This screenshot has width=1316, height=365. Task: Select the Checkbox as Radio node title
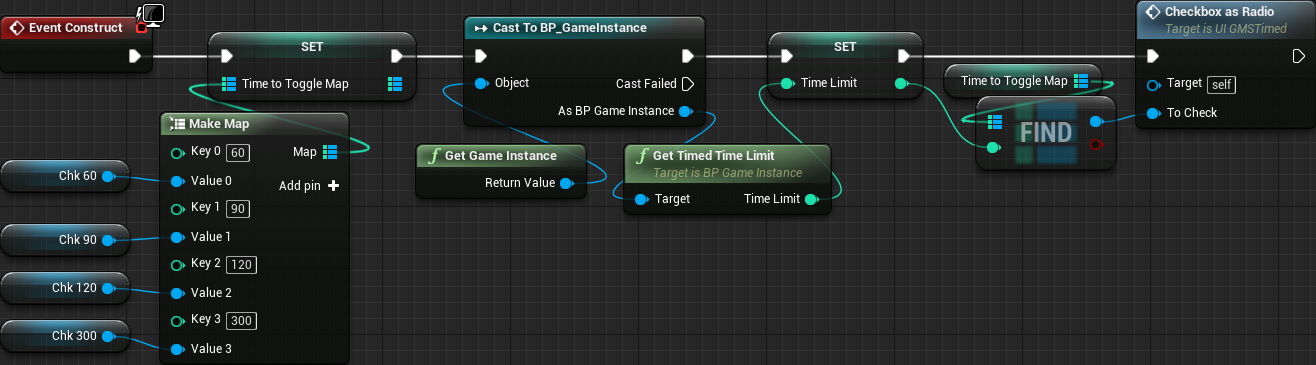1220,11
